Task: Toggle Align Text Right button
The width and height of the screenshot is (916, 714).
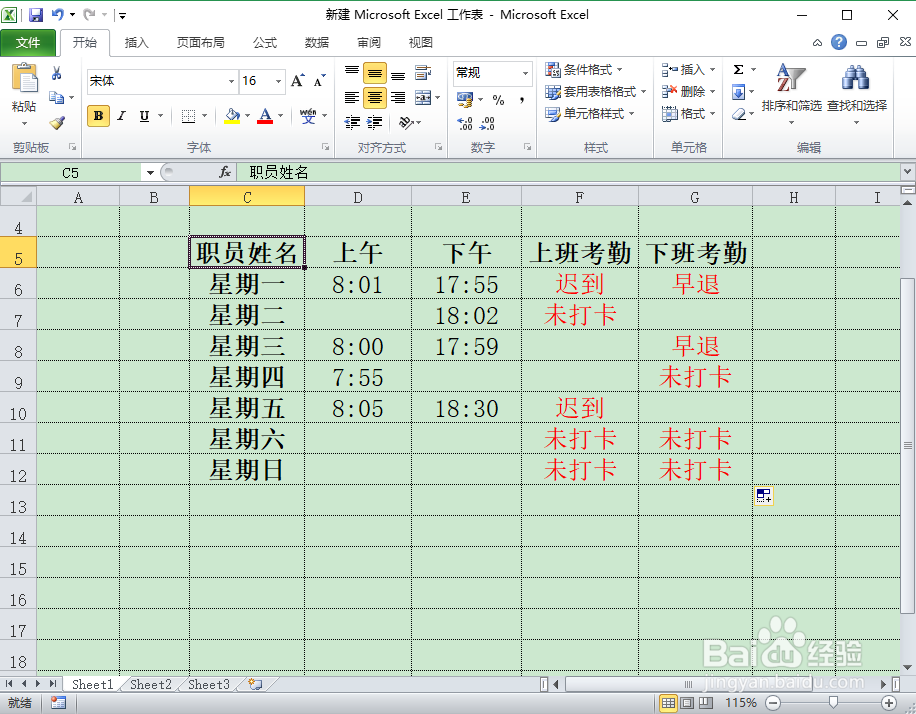Action: point(398,98)
